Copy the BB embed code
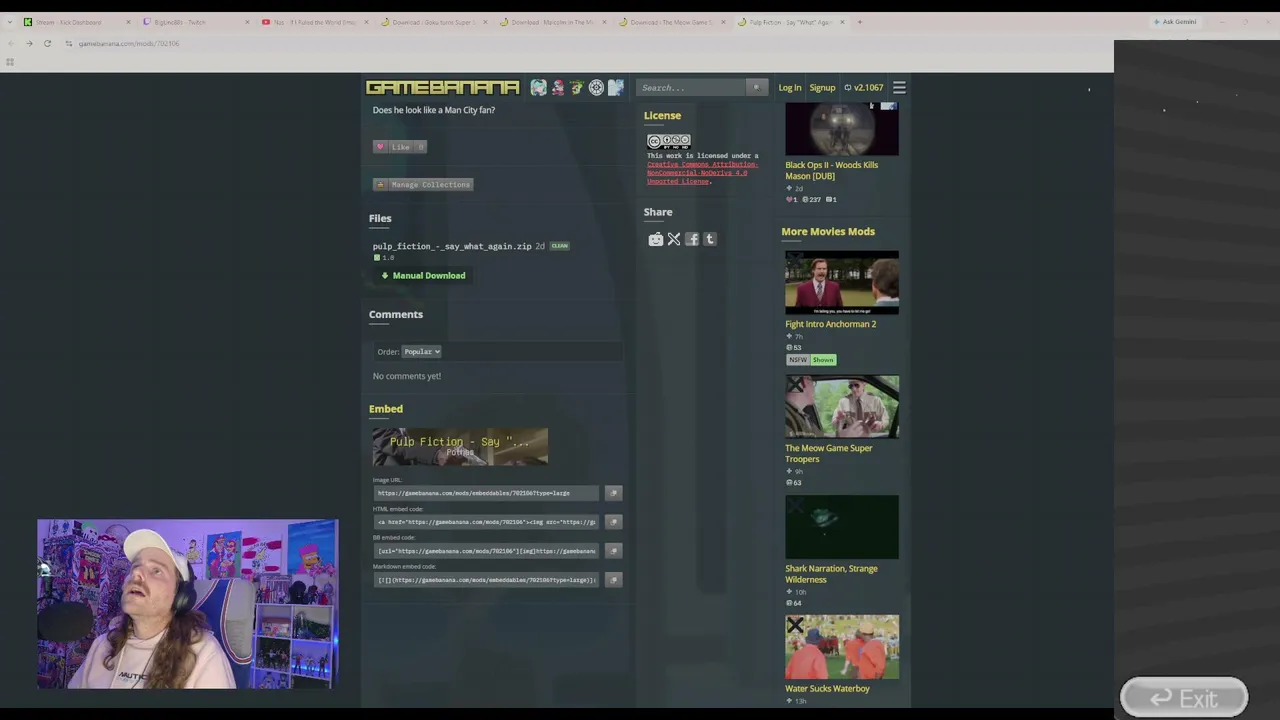 pyautogui.click(x=613, y=551)
